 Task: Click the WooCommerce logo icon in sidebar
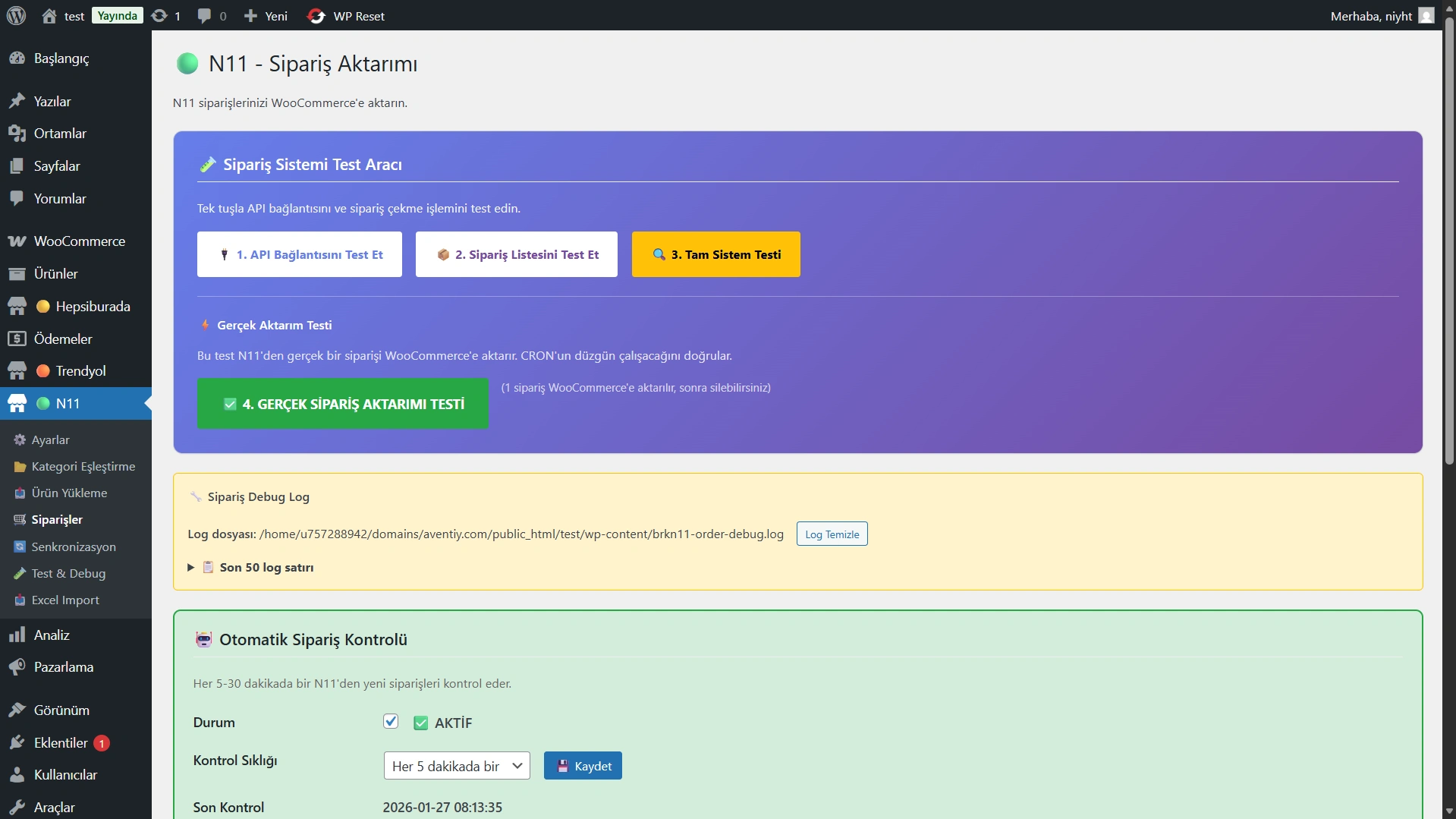[17, 241]
